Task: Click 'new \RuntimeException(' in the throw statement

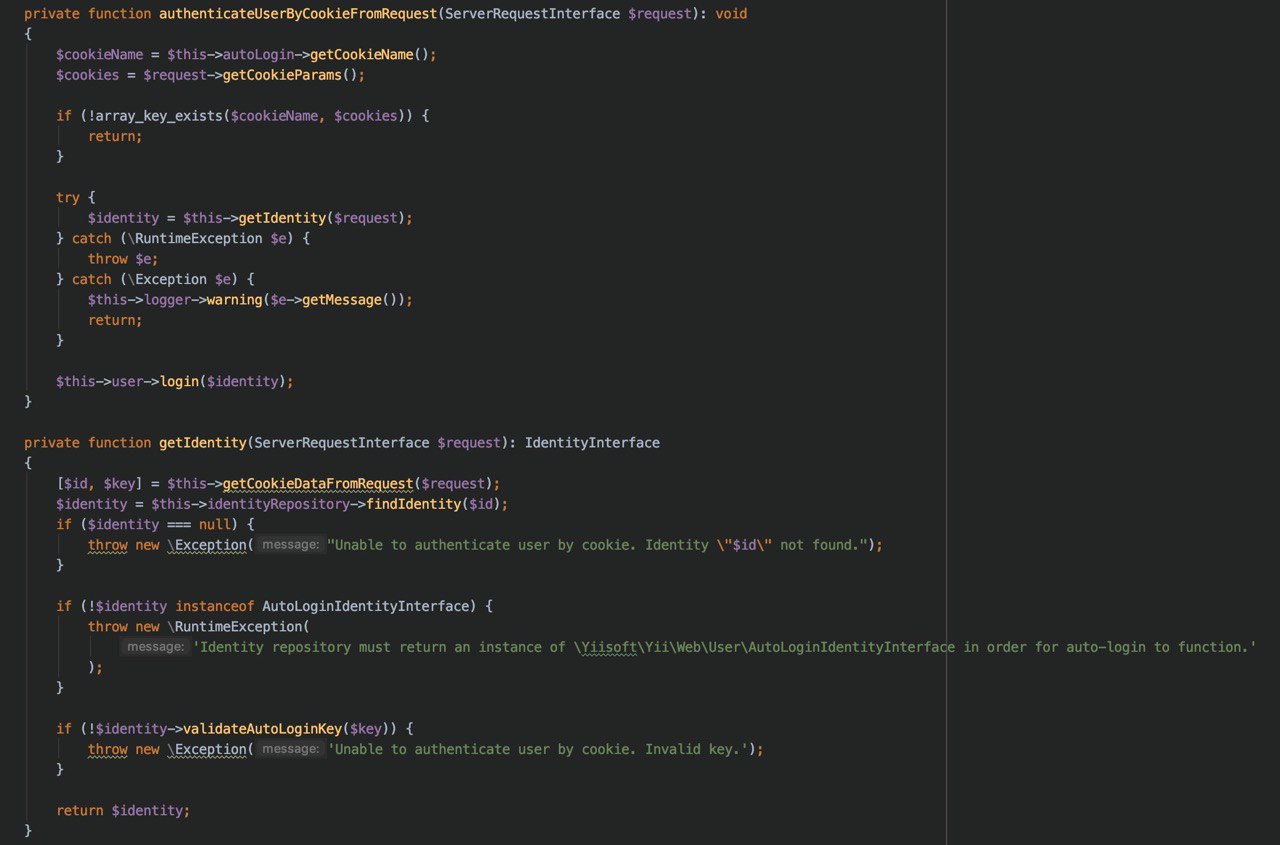Action: (x=223, y=627)
